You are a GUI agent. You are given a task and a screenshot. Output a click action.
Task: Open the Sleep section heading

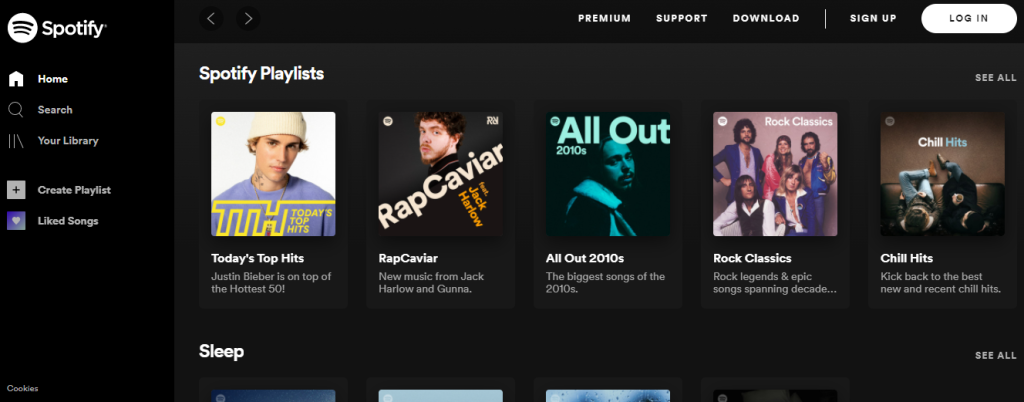[x=221, y=352]
